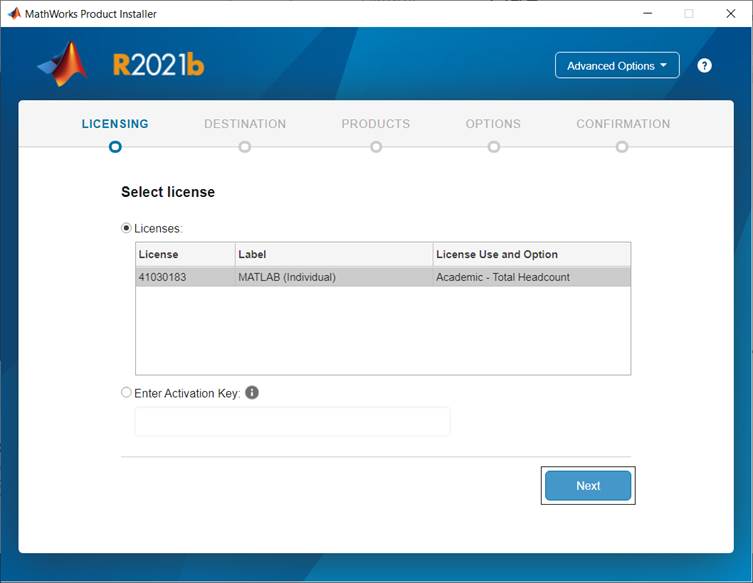This screenshot has width=753, height=583.
Task: Go to the LICENSING step tab
Action: click(x=115, y=124)
